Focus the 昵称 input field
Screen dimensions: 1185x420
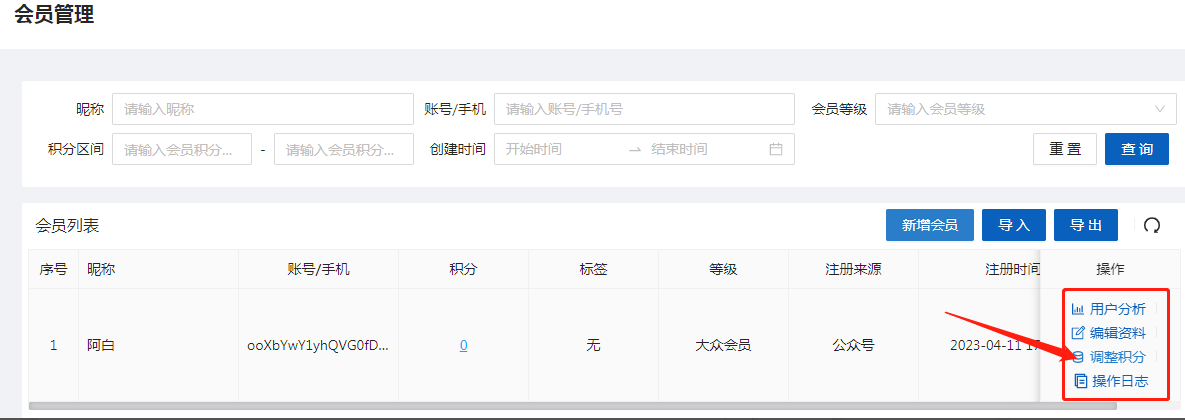pos(262,109)
